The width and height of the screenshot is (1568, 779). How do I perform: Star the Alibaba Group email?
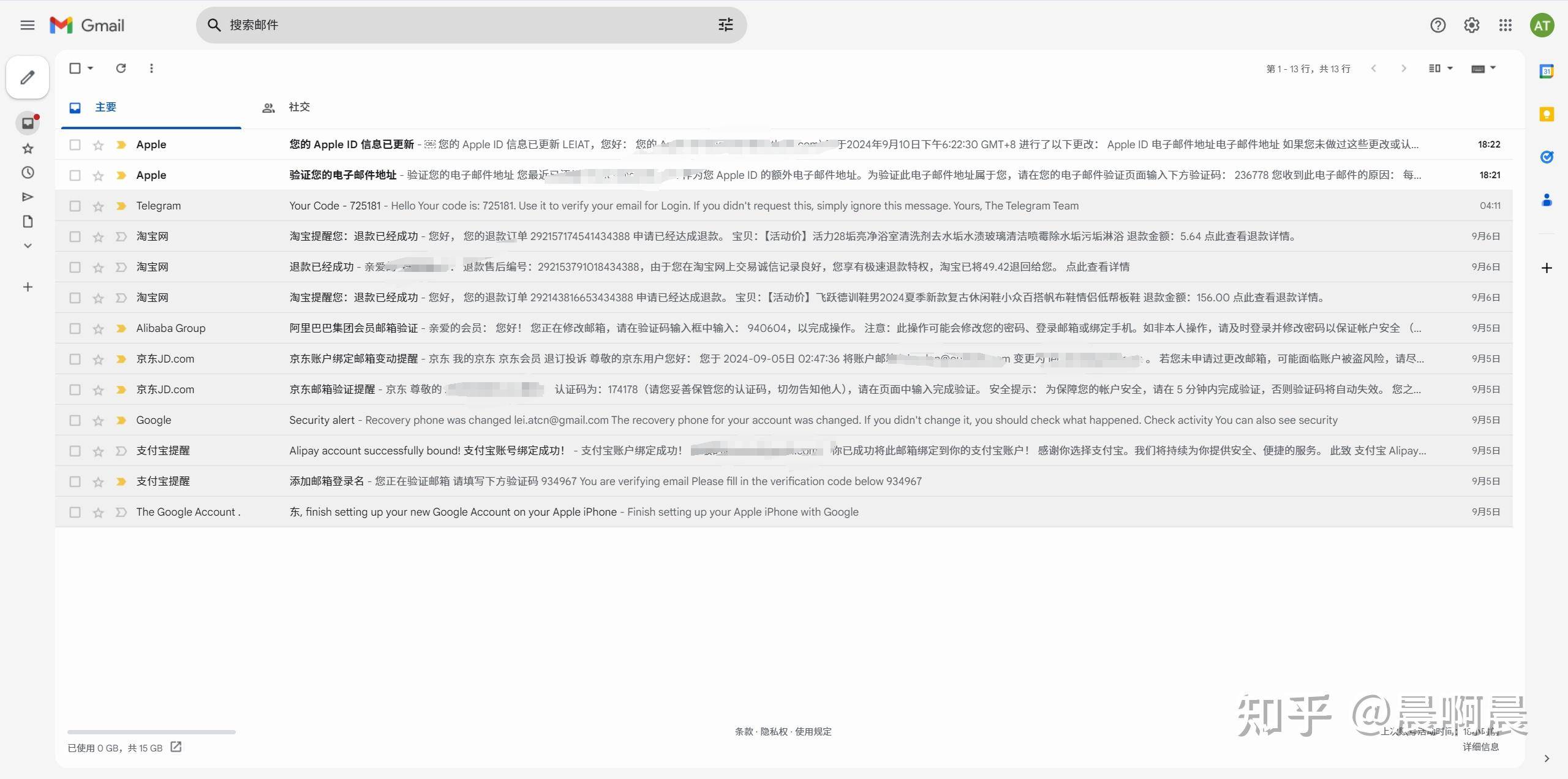tap(98, 329)
